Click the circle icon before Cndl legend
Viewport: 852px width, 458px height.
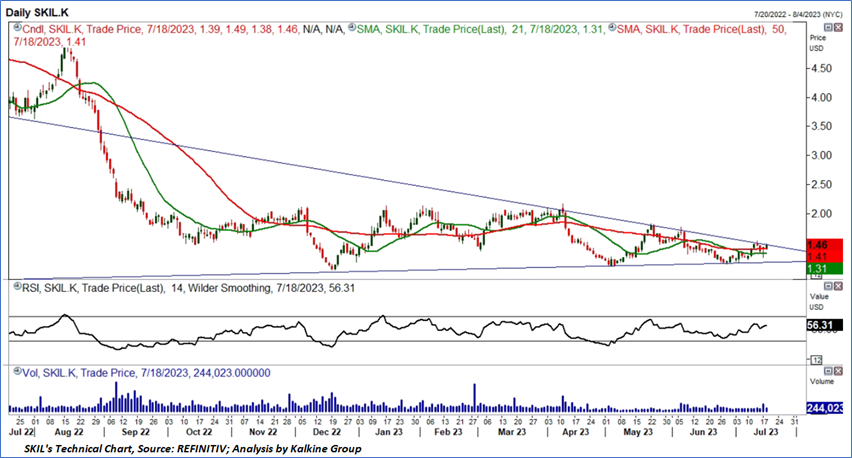point(17,27)
